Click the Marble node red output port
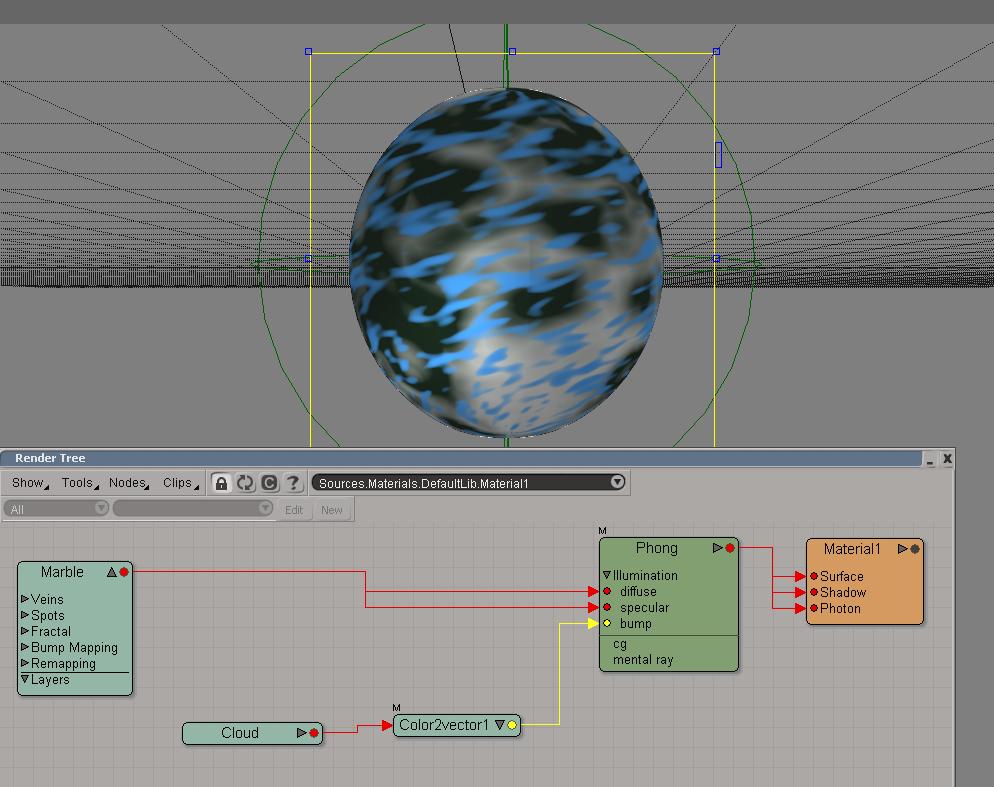 point(124,572)
